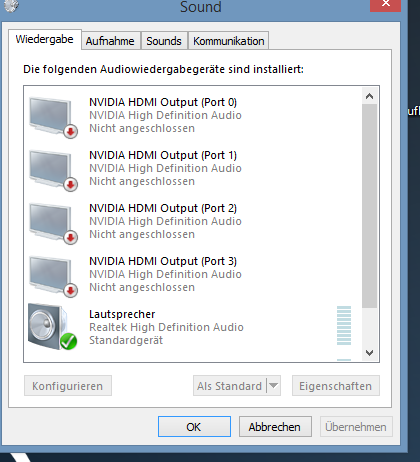420x462 pixels.
Task: Click Nicht angeschlossen under Port 0
Action: click(142, 128)
